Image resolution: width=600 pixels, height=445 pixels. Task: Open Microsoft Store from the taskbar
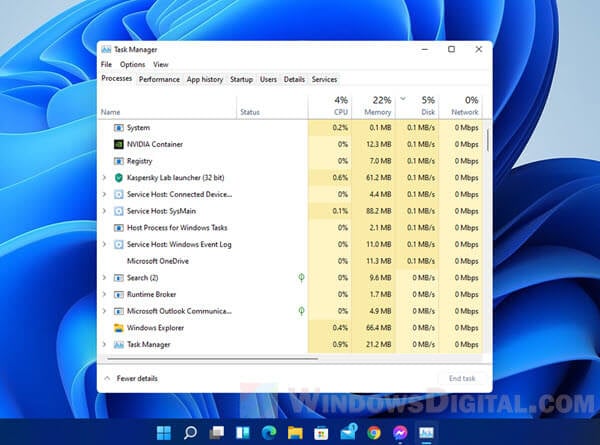pyautogui.click(x=321, y=433)
